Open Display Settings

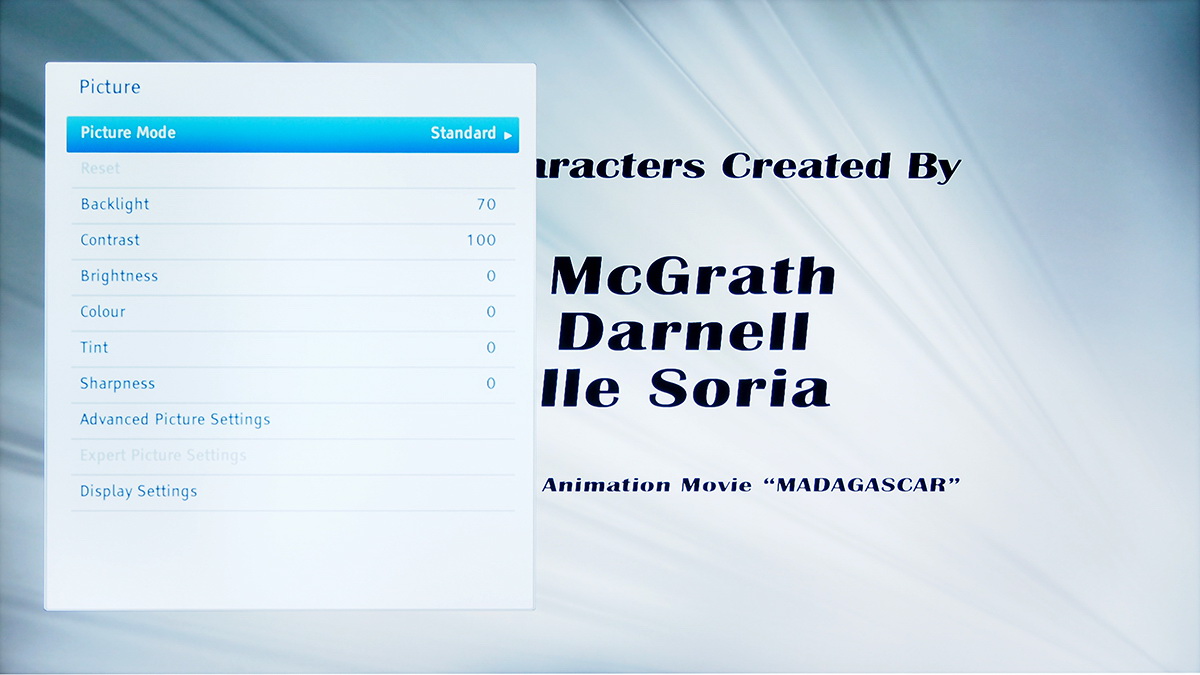pyautogui.click(x=292, y=493)
